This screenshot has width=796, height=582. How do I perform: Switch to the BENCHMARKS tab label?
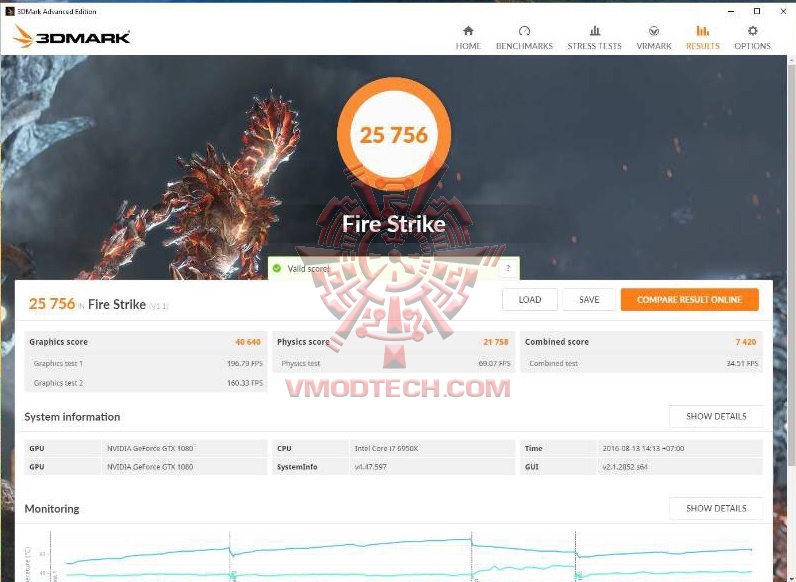524,46
